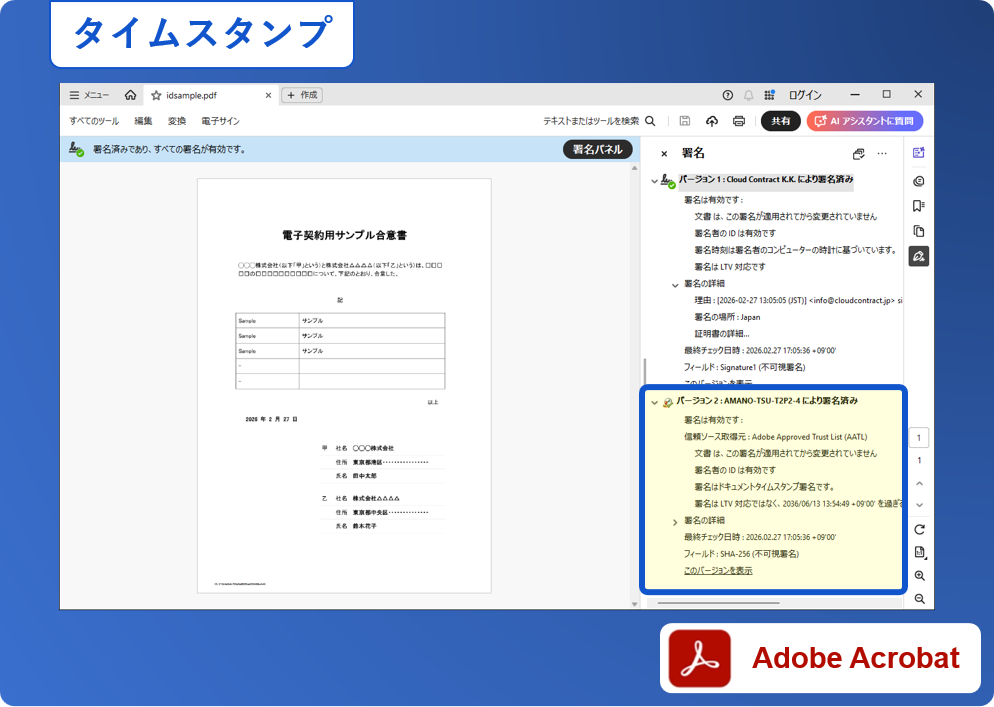
Task: Star the idsample.pdf tab as favorite
Action: 156,95
